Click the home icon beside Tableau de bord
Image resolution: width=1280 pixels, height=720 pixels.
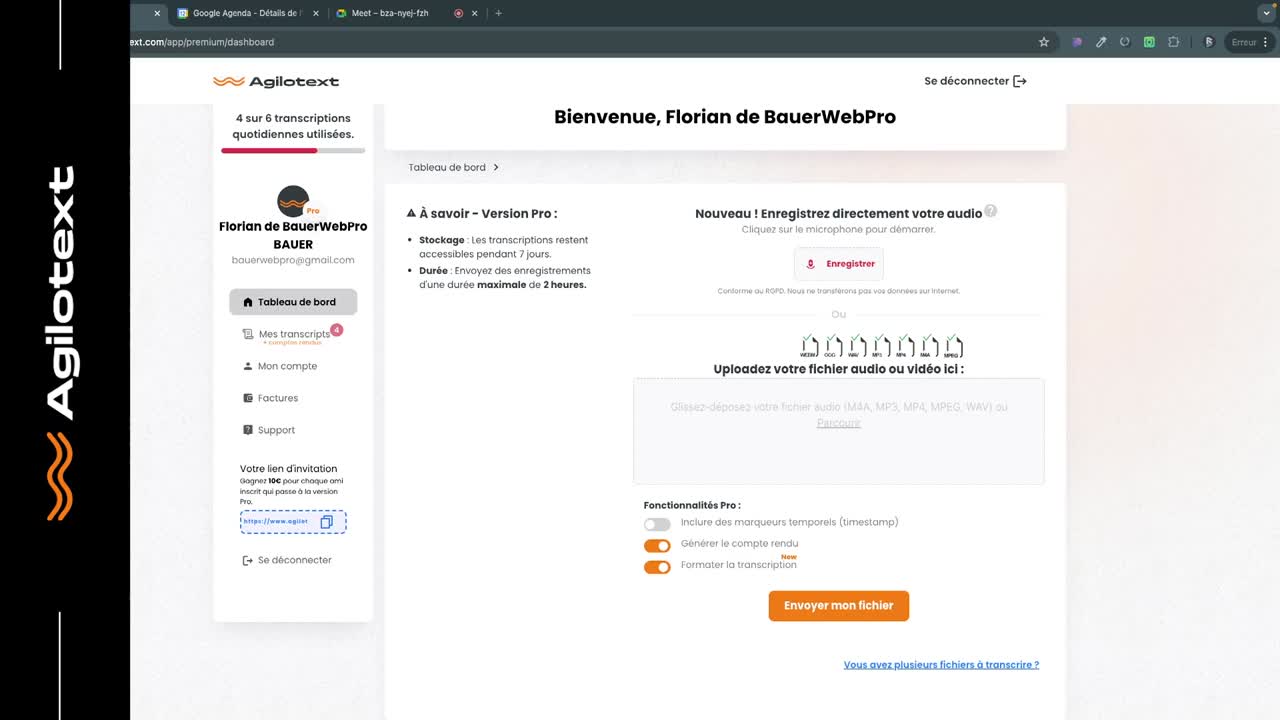click(248, 302)
